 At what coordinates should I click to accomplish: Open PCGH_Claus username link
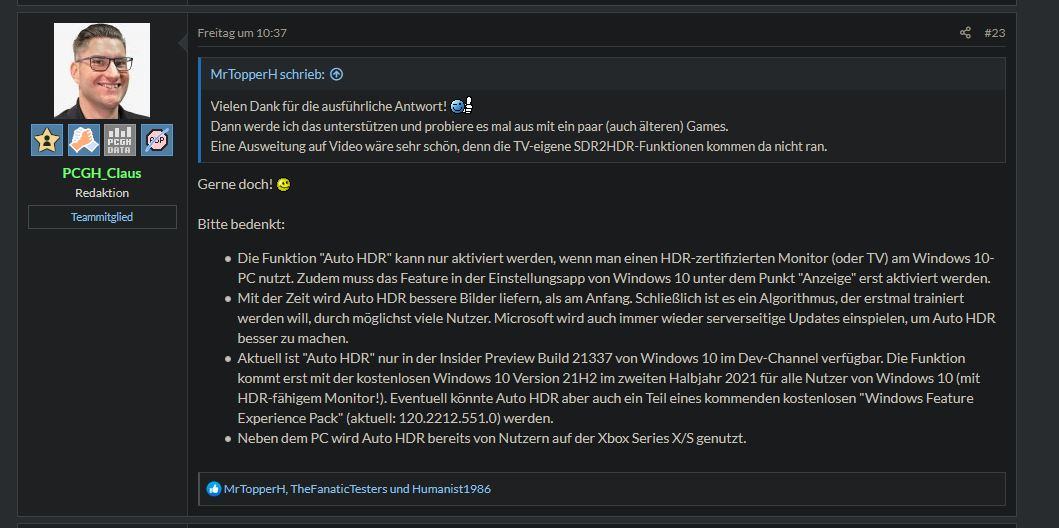click(x=102, y=173)
